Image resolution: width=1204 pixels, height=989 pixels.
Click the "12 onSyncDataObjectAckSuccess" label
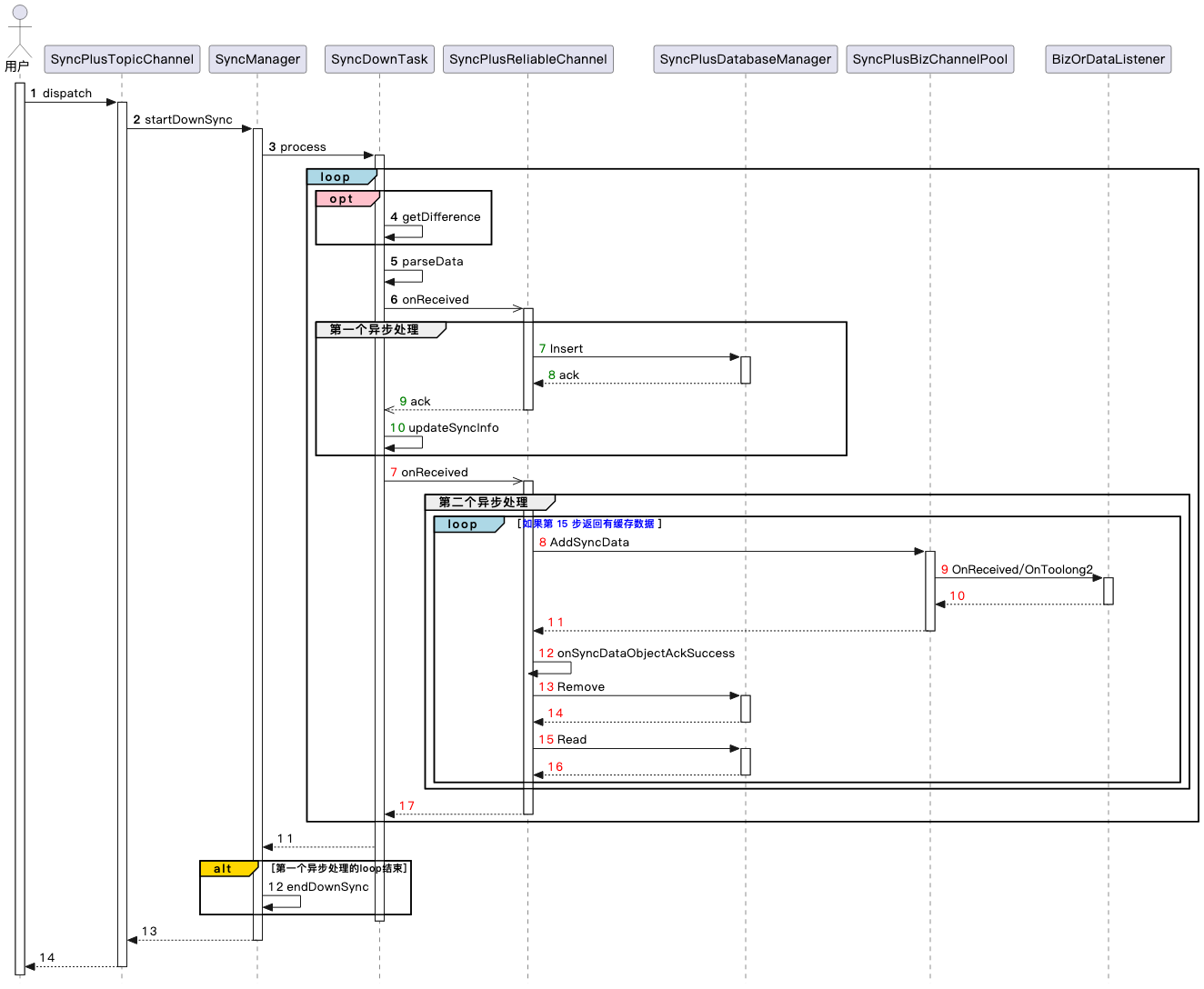pos(637,654)
